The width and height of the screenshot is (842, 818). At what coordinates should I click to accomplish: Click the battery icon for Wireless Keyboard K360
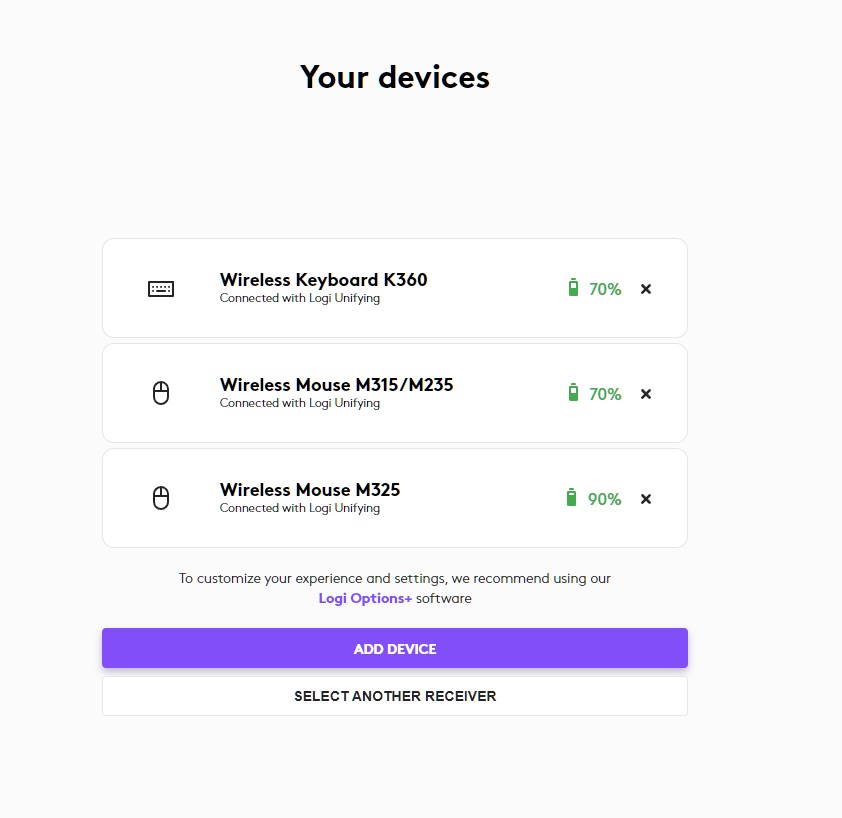pos(573,288)
